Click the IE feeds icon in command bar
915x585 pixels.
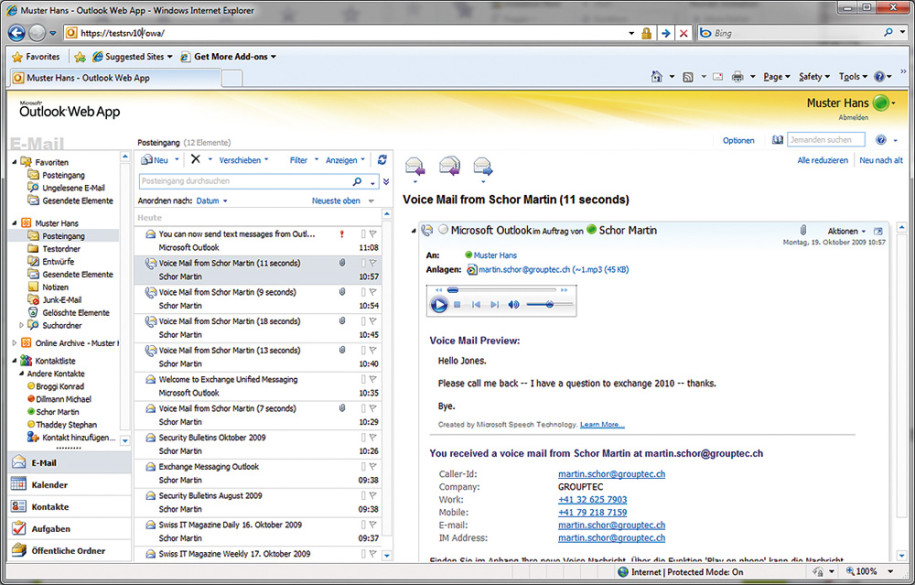(688, 76)
